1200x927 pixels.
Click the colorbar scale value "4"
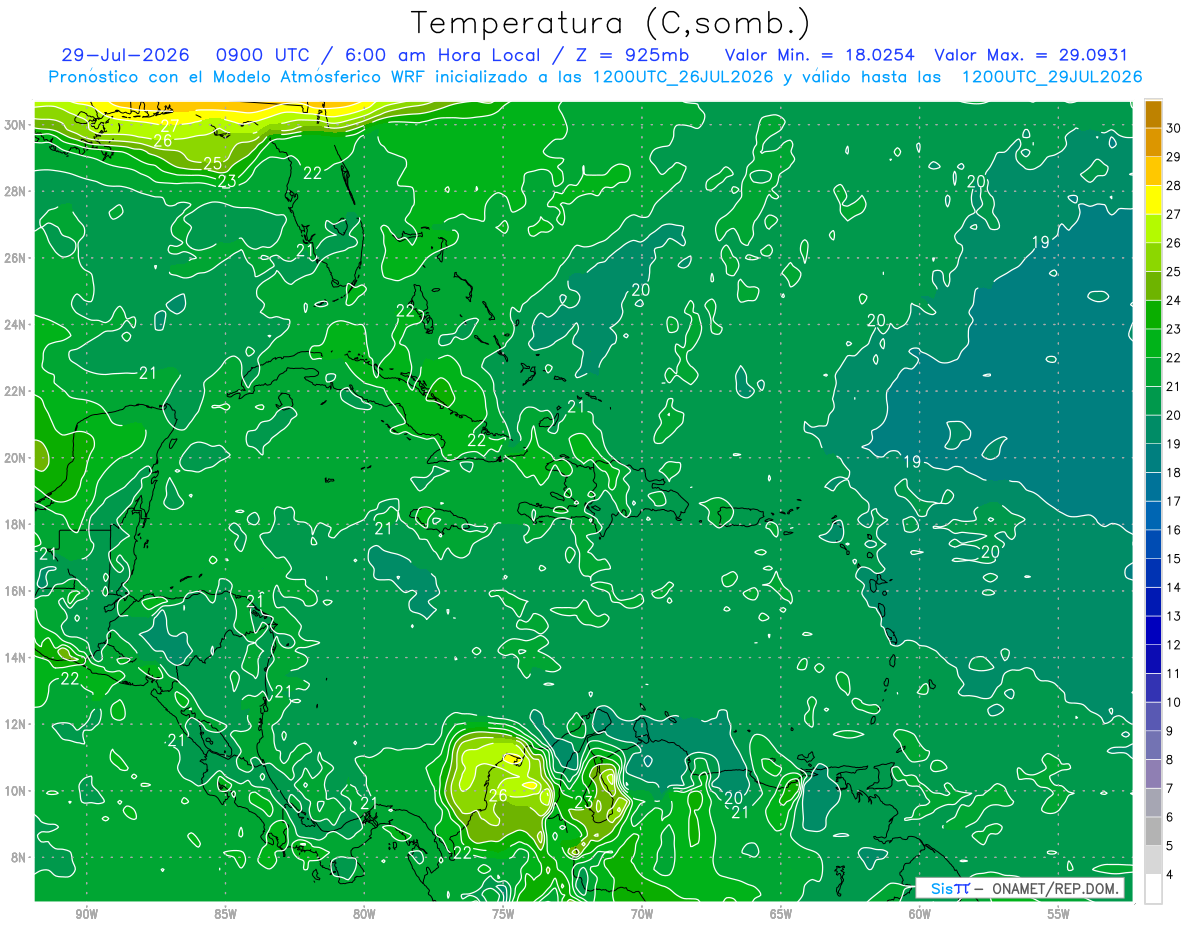click(x=1170, y=875)
